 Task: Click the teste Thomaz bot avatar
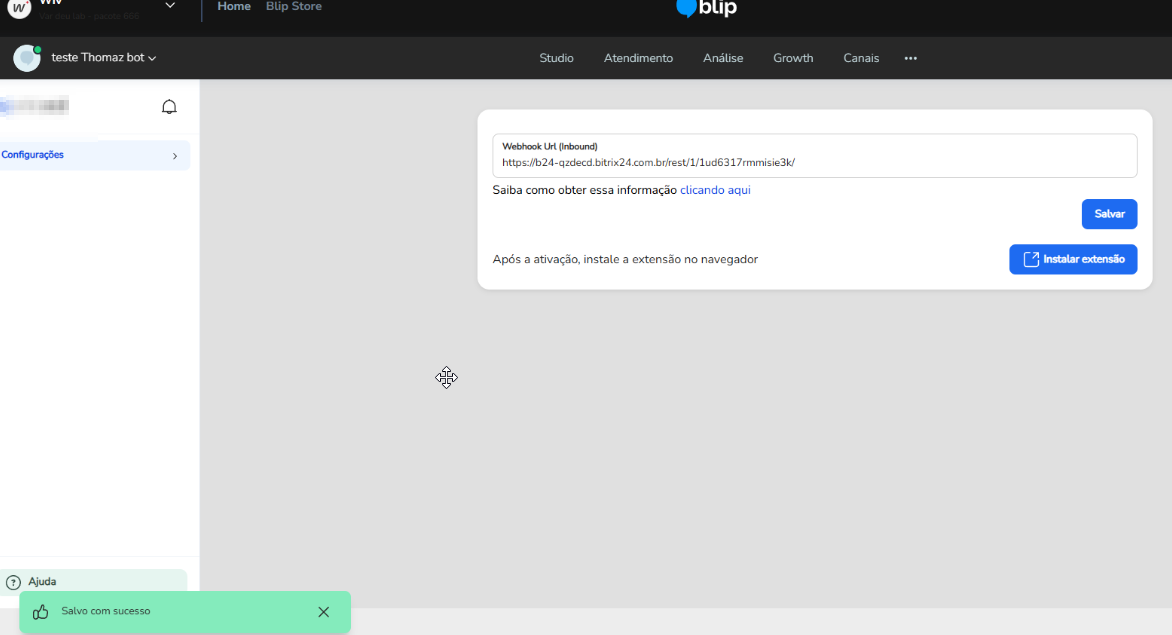click(x=27, y=58)
